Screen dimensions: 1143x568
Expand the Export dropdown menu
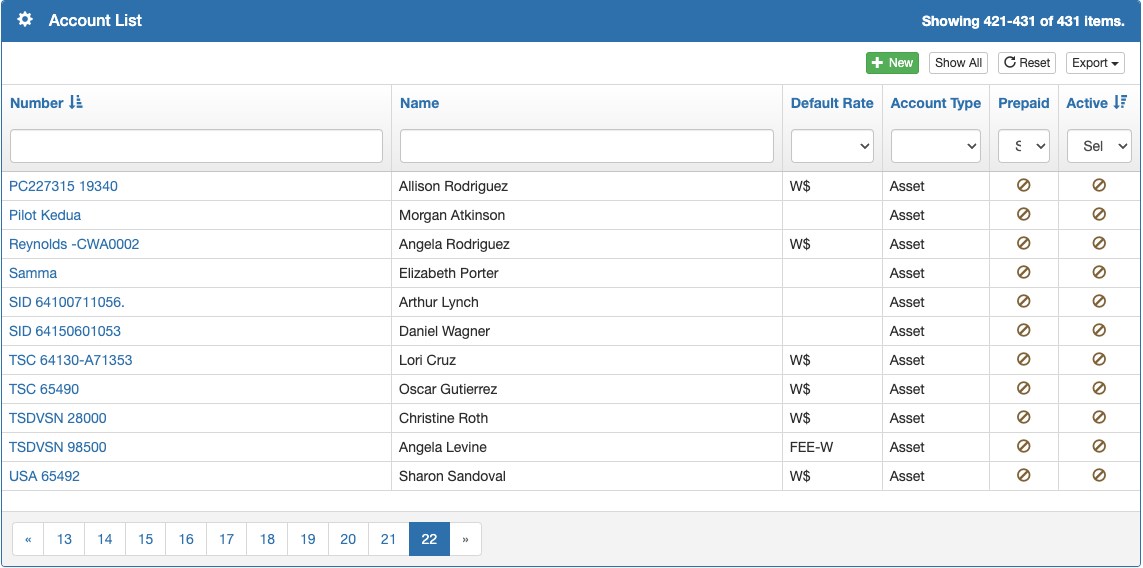tap(1095, 63)
